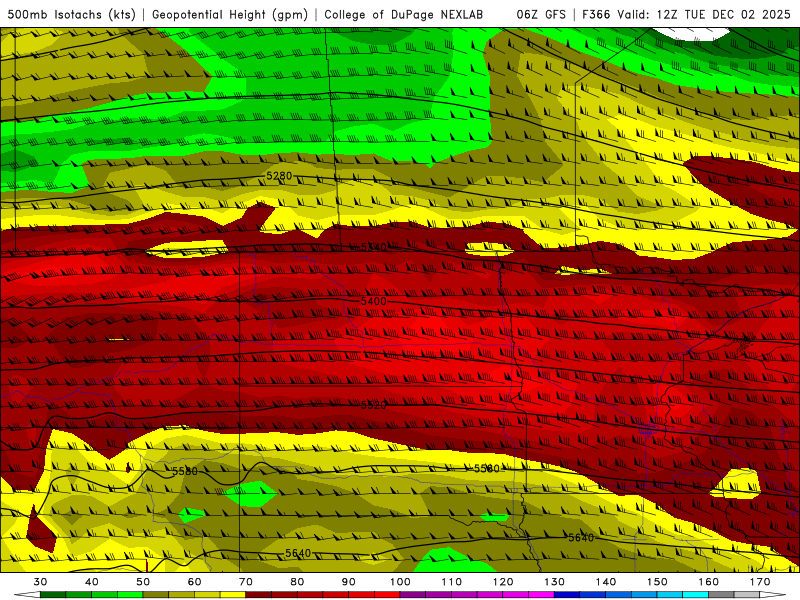Click the 110 value on color scale
Screen dimensions: 800x600
click(452, 582)
